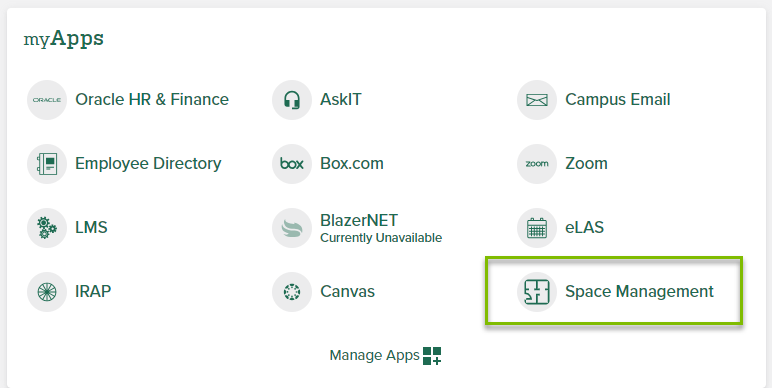This screenshot has width=772, height=388.
Task: Click the Box.com logo icon
Action: coord(292,164)
